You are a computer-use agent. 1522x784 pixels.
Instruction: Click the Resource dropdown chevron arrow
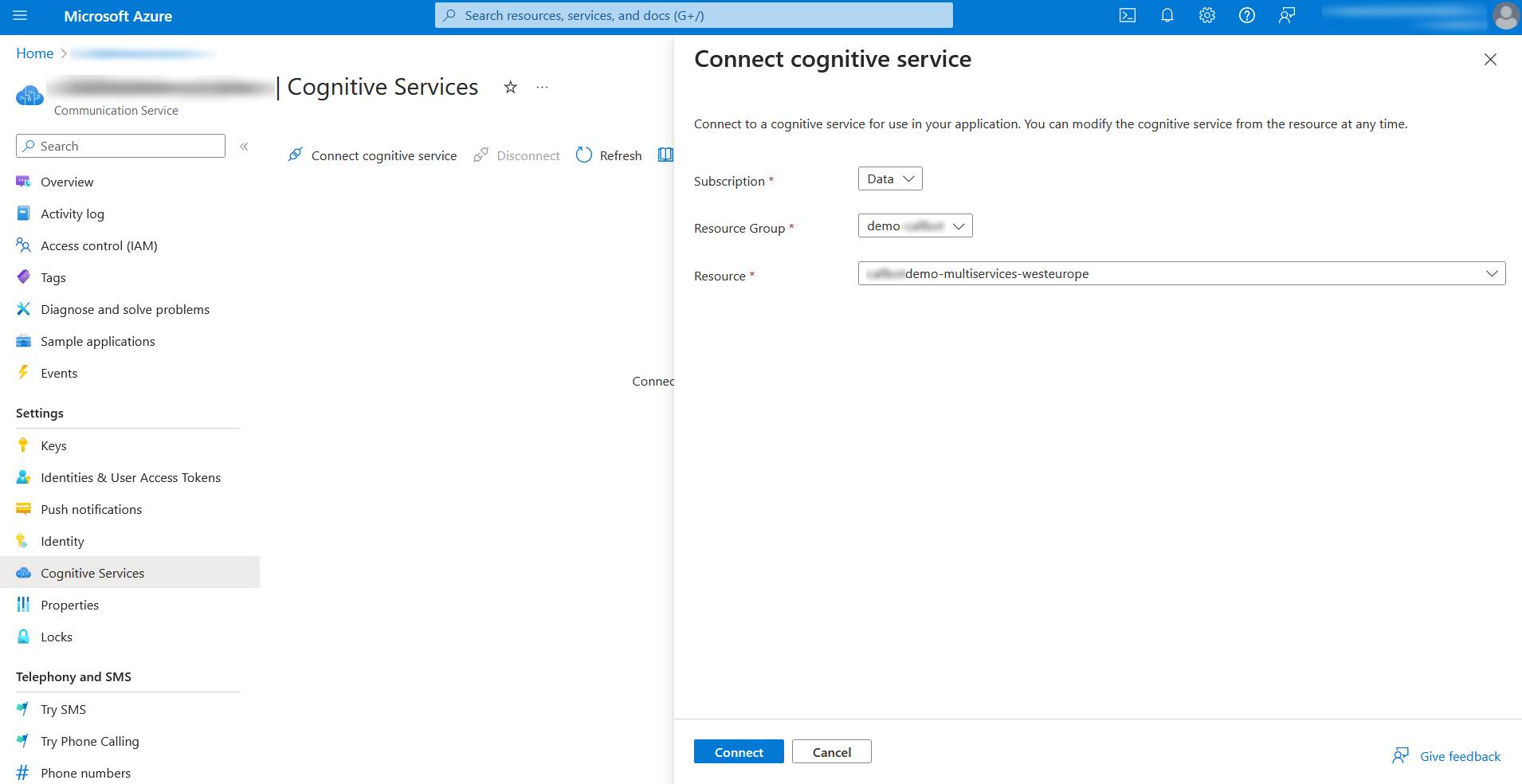pos(1492,273)
